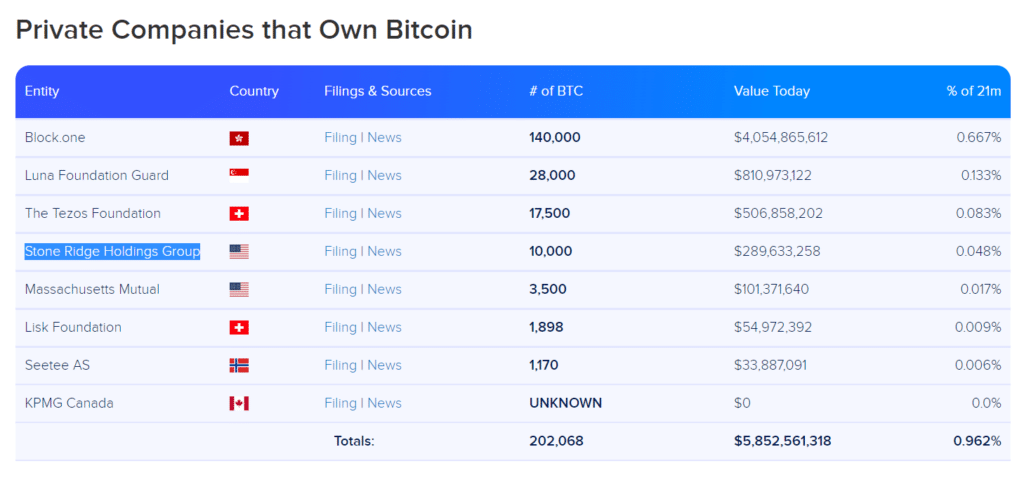Click the % of 21m column header
The height and width of the screenshot is (480, 1024).
pos(974,91)
